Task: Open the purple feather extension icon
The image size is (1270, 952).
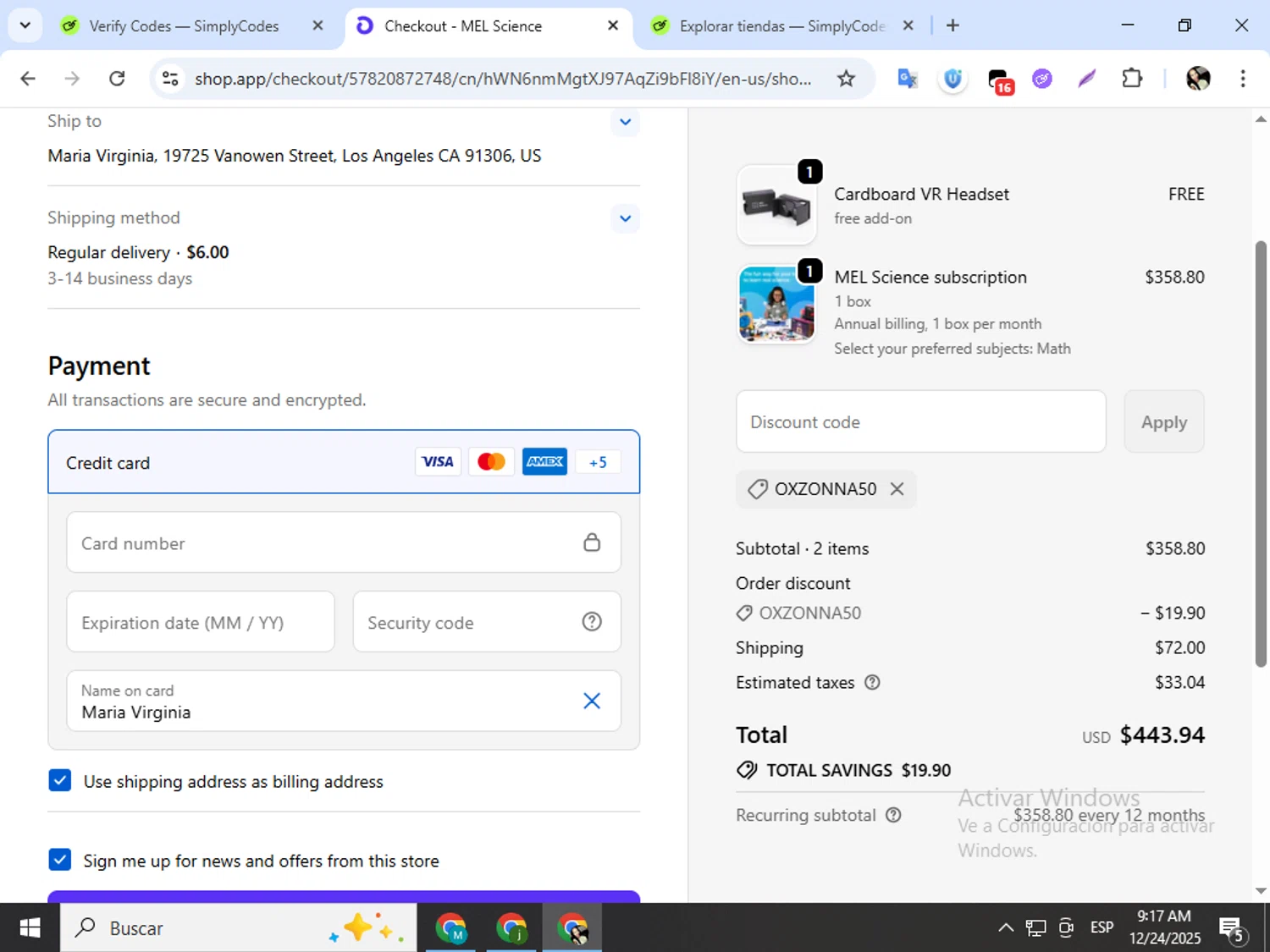Action: coord(1087,79)
